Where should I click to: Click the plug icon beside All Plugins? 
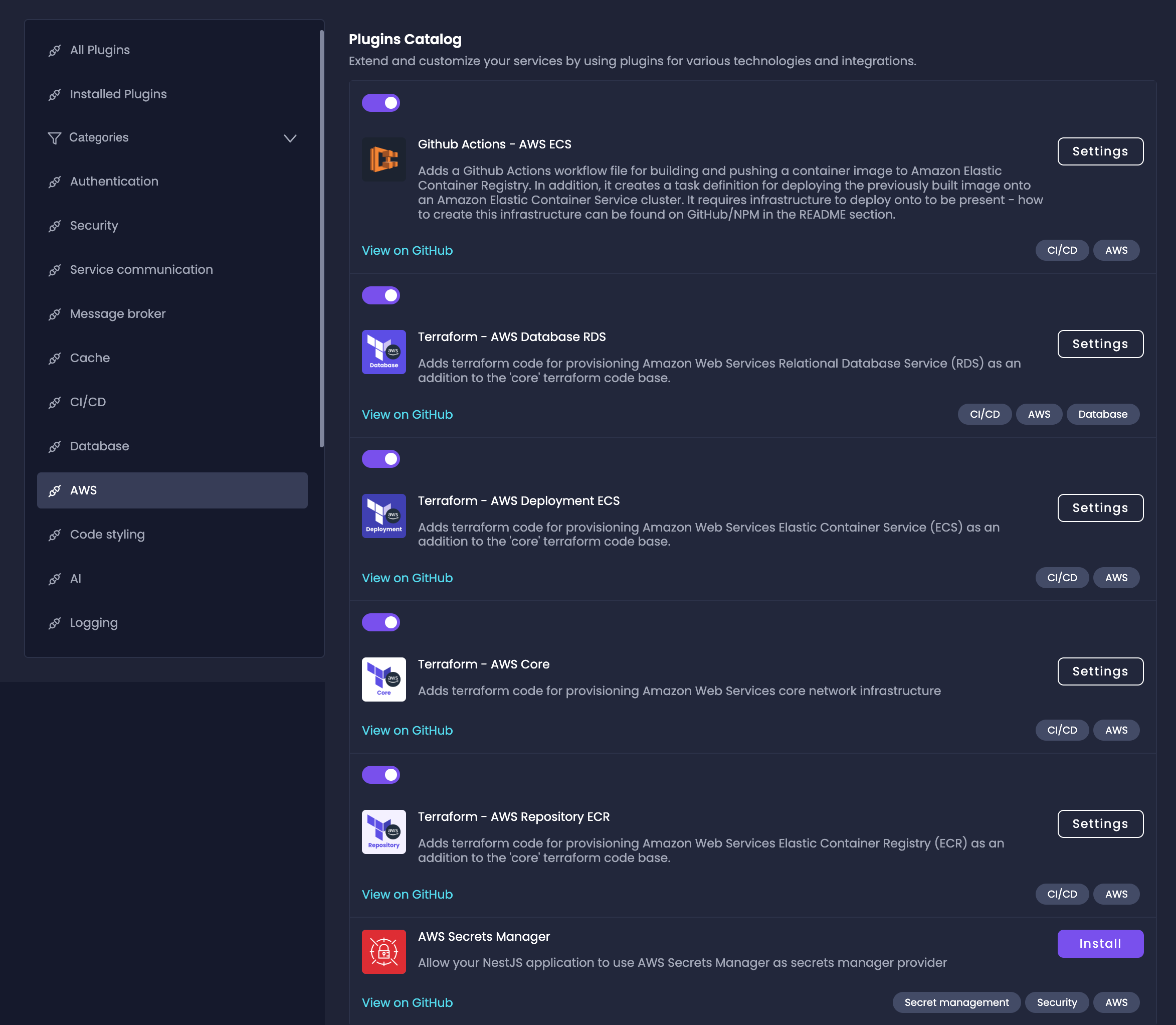click(x=54, y=50)
